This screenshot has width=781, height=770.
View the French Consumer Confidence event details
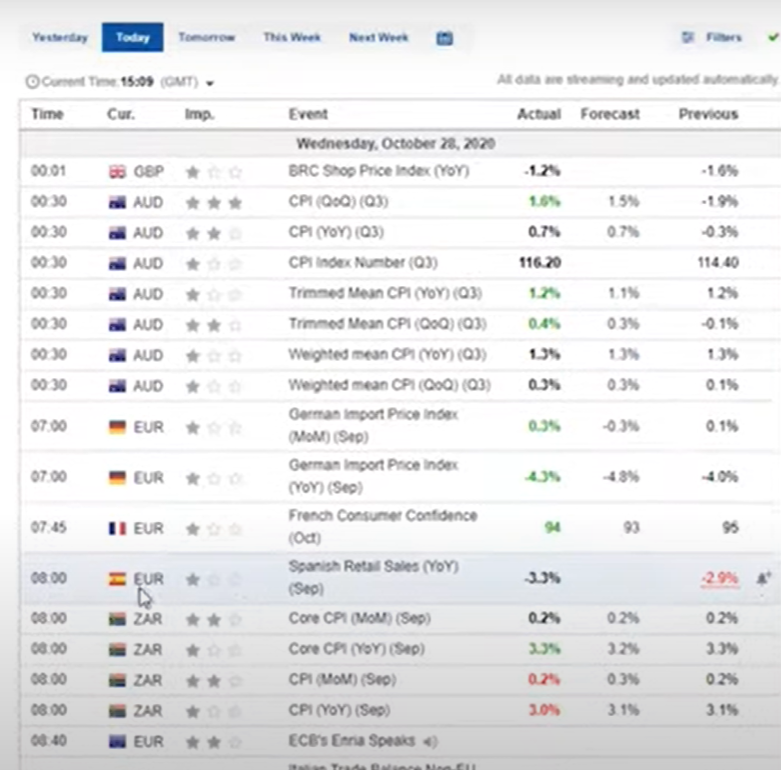382,527
